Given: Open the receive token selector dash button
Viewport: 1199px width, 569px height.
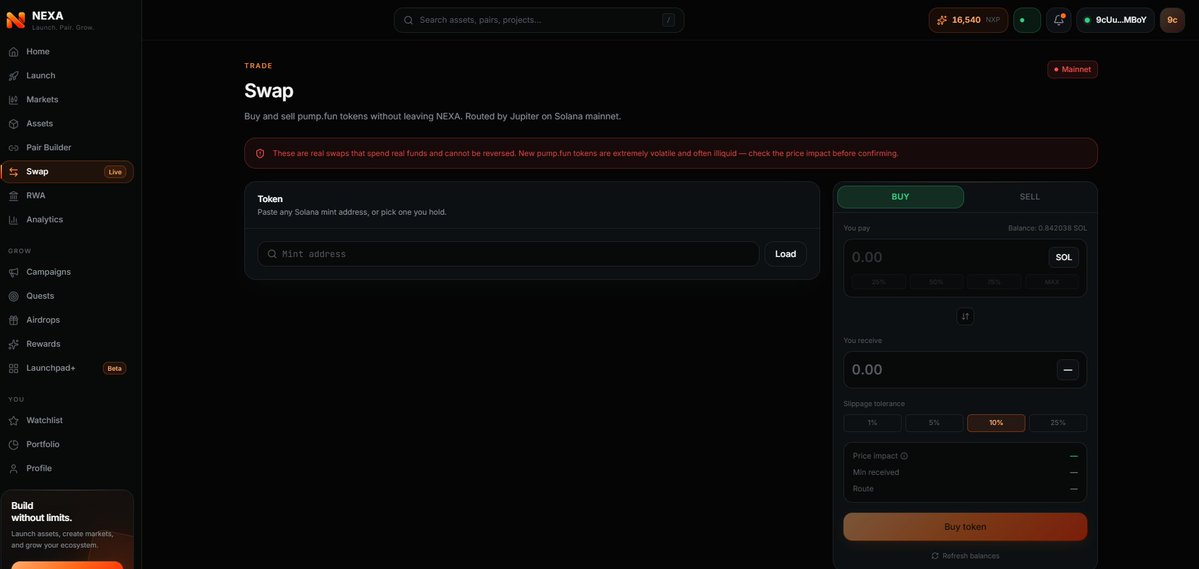Looking at the screenshot, I should tap(1068, 370).
